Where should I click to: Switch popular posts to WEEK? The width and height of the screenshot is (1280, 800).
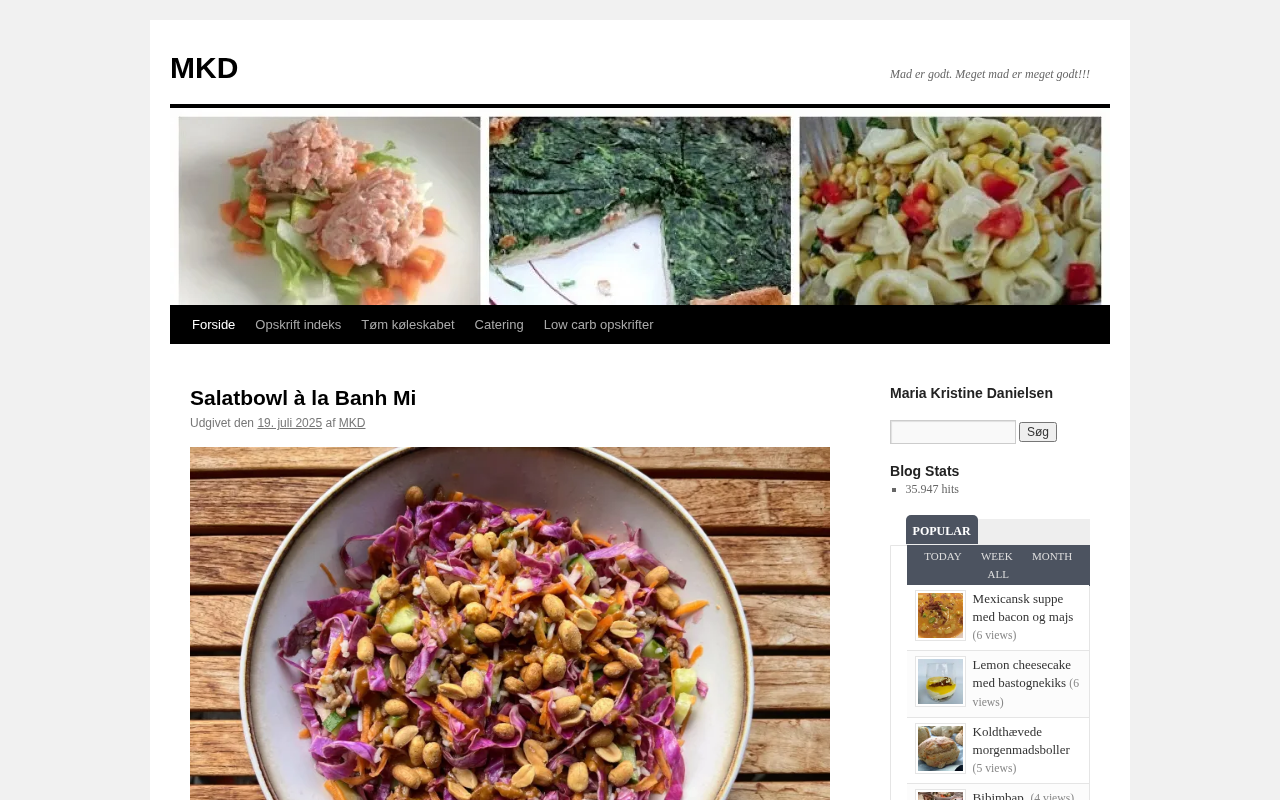point(997,556)
